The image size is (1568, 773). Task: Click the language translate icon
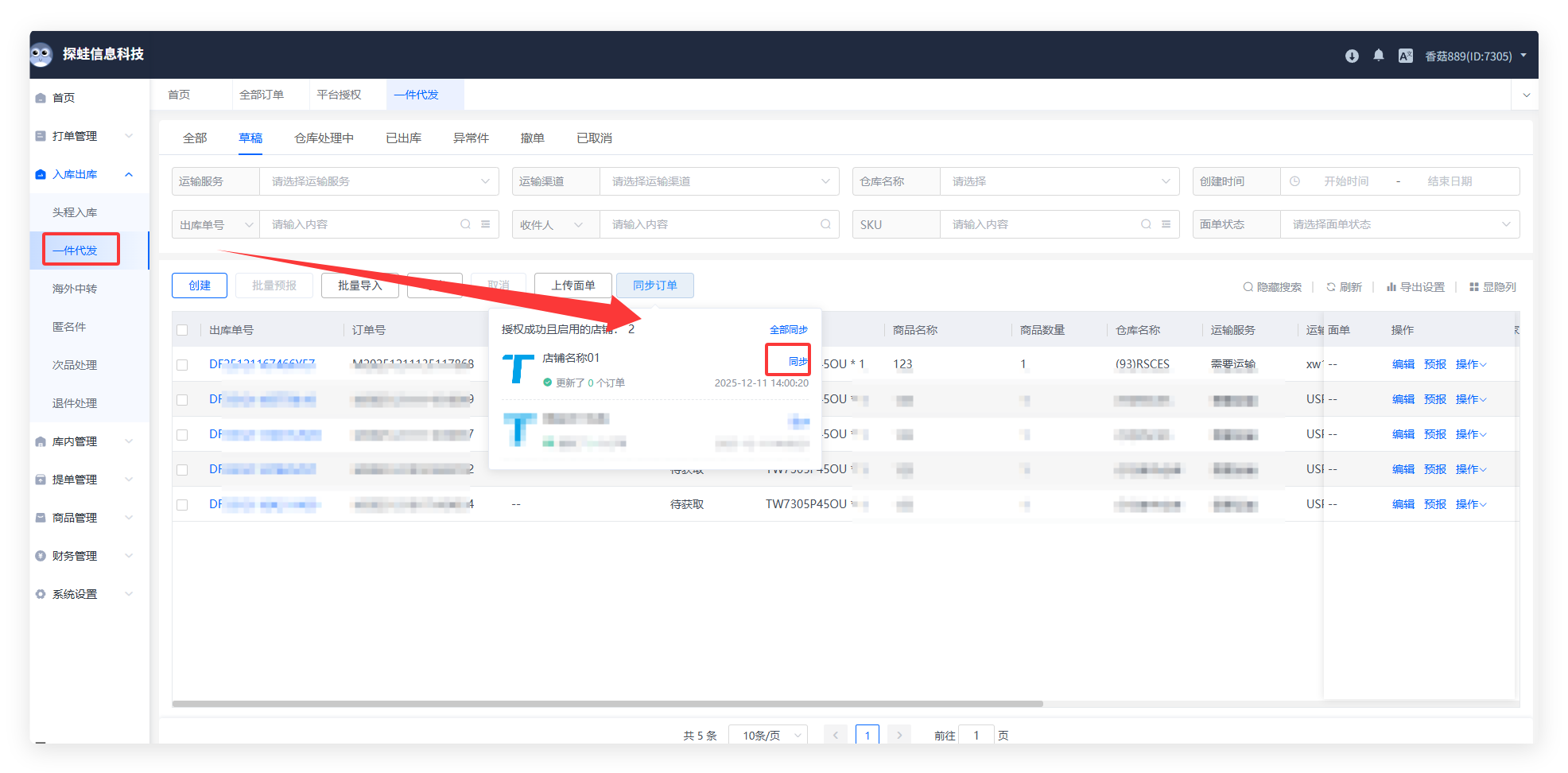tap(1405, 56)
